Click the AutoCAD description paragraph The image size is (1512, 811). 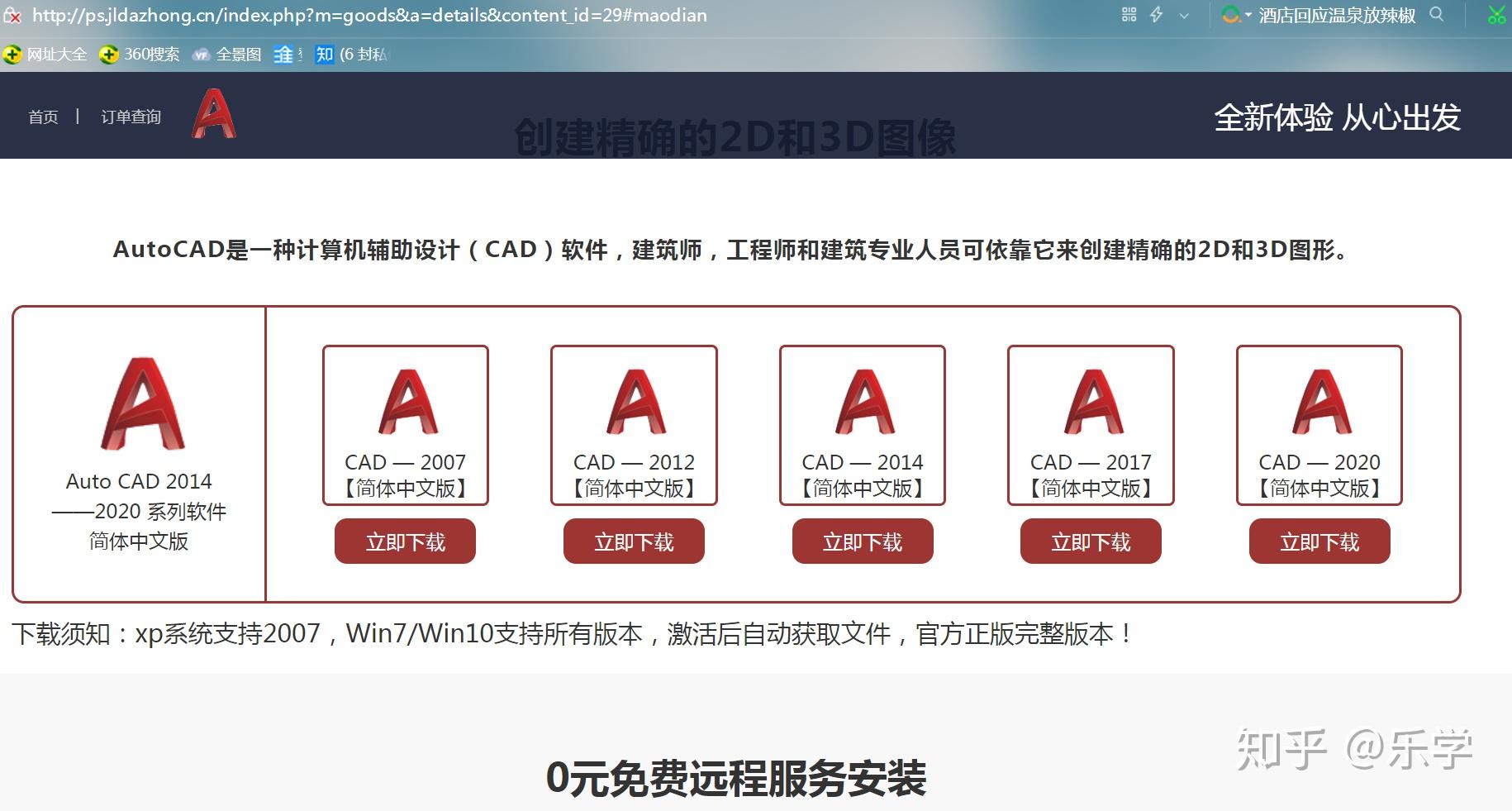pyautogui.click(x=731, y=250)
